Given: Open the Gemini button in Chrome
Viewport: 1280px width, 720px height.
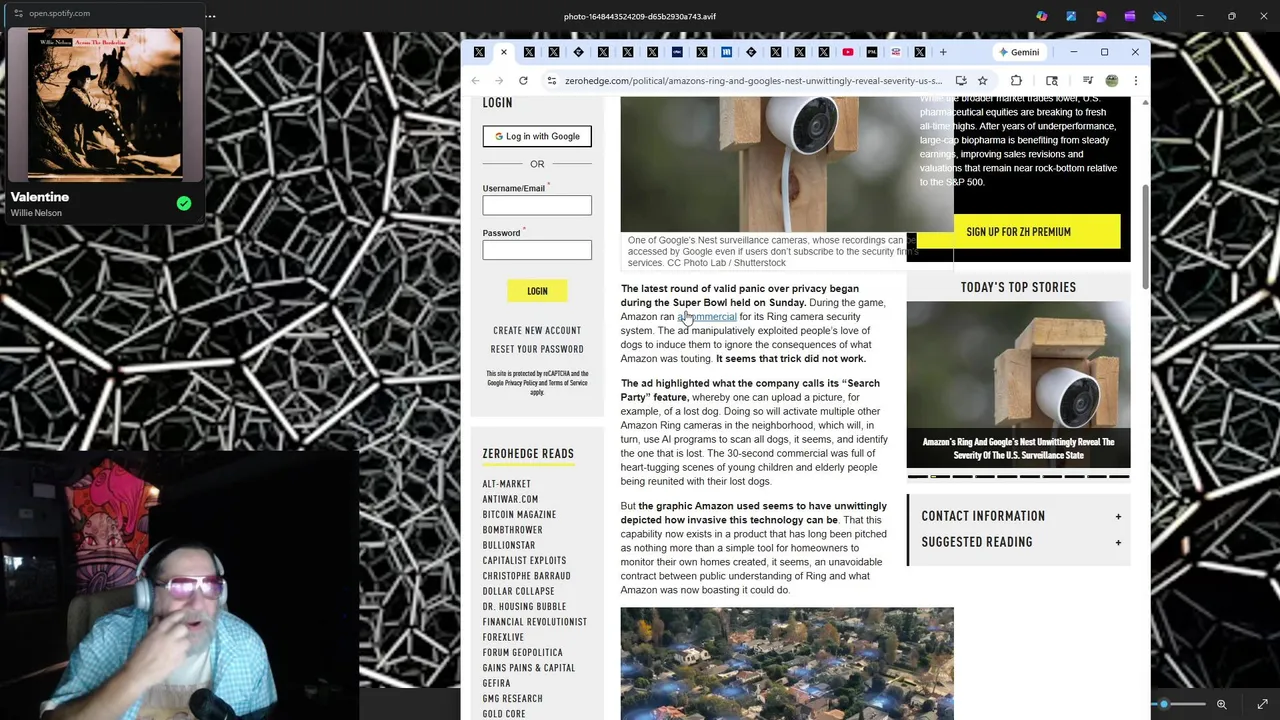Looking at the screenshot, I should point(1019,52).
